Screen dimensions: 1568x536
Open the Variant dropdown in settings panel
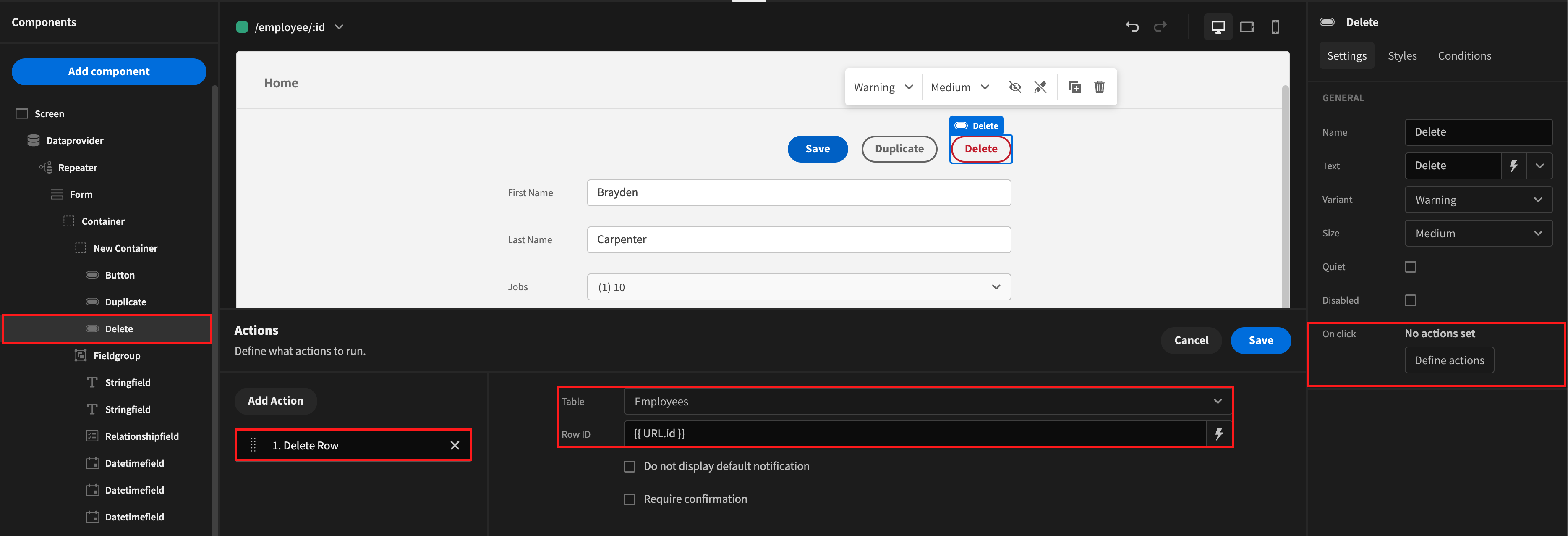click(1478, 200)
